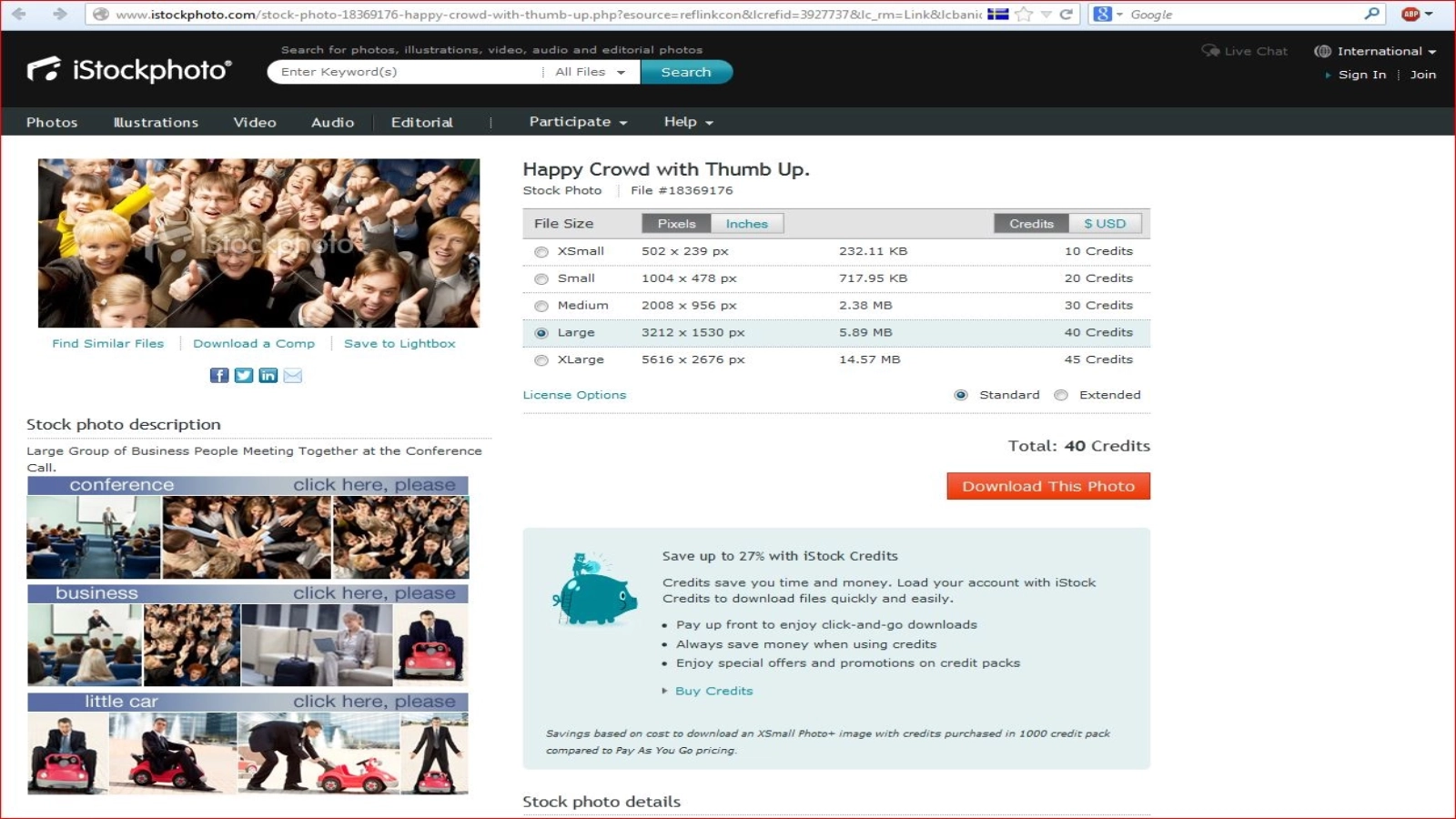This screenshot has height=819, width=1456.
Task: Open the International region dropdown
Action: click(1376, 51)
